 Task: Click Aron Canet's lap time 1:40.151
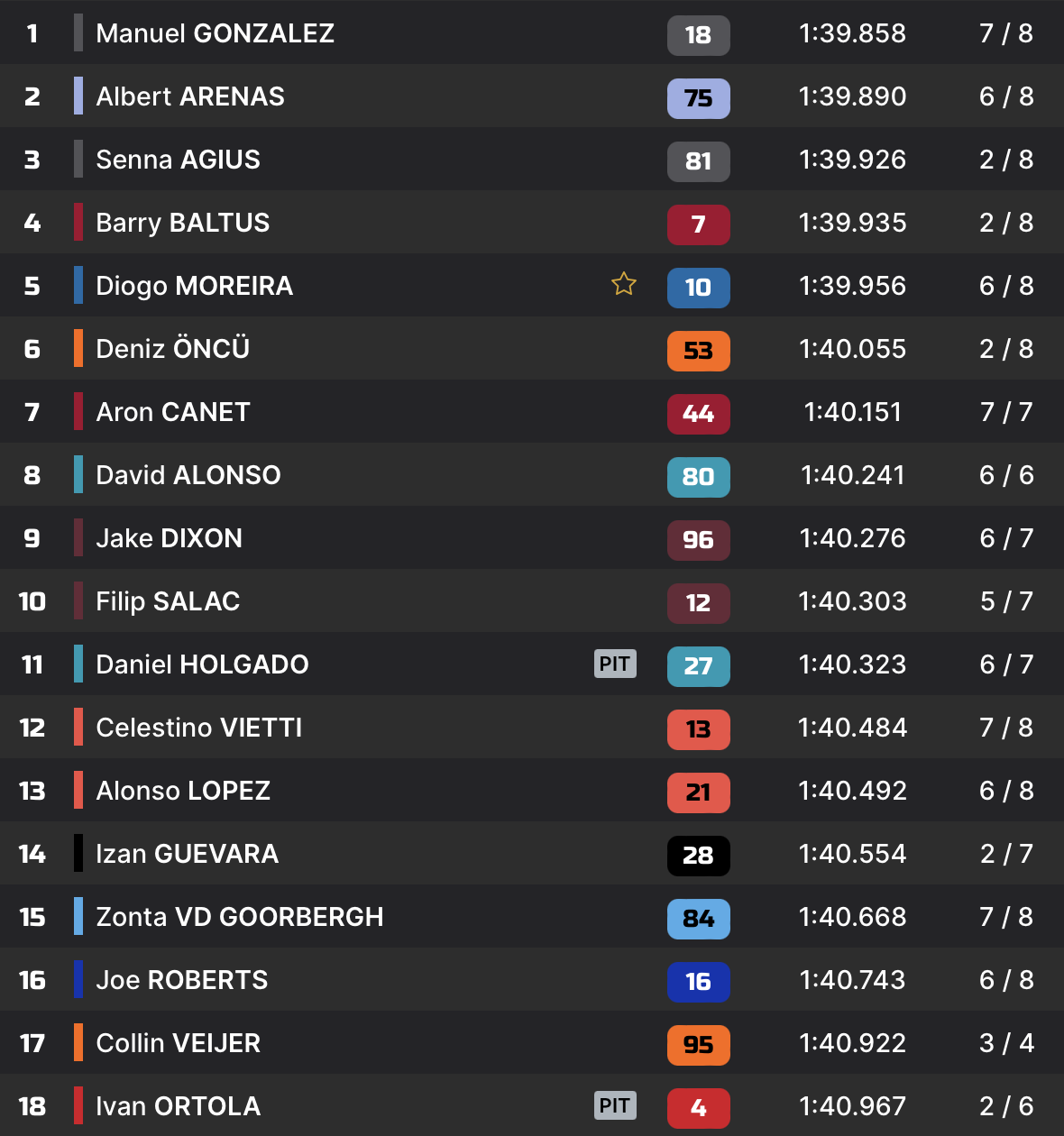852,412
